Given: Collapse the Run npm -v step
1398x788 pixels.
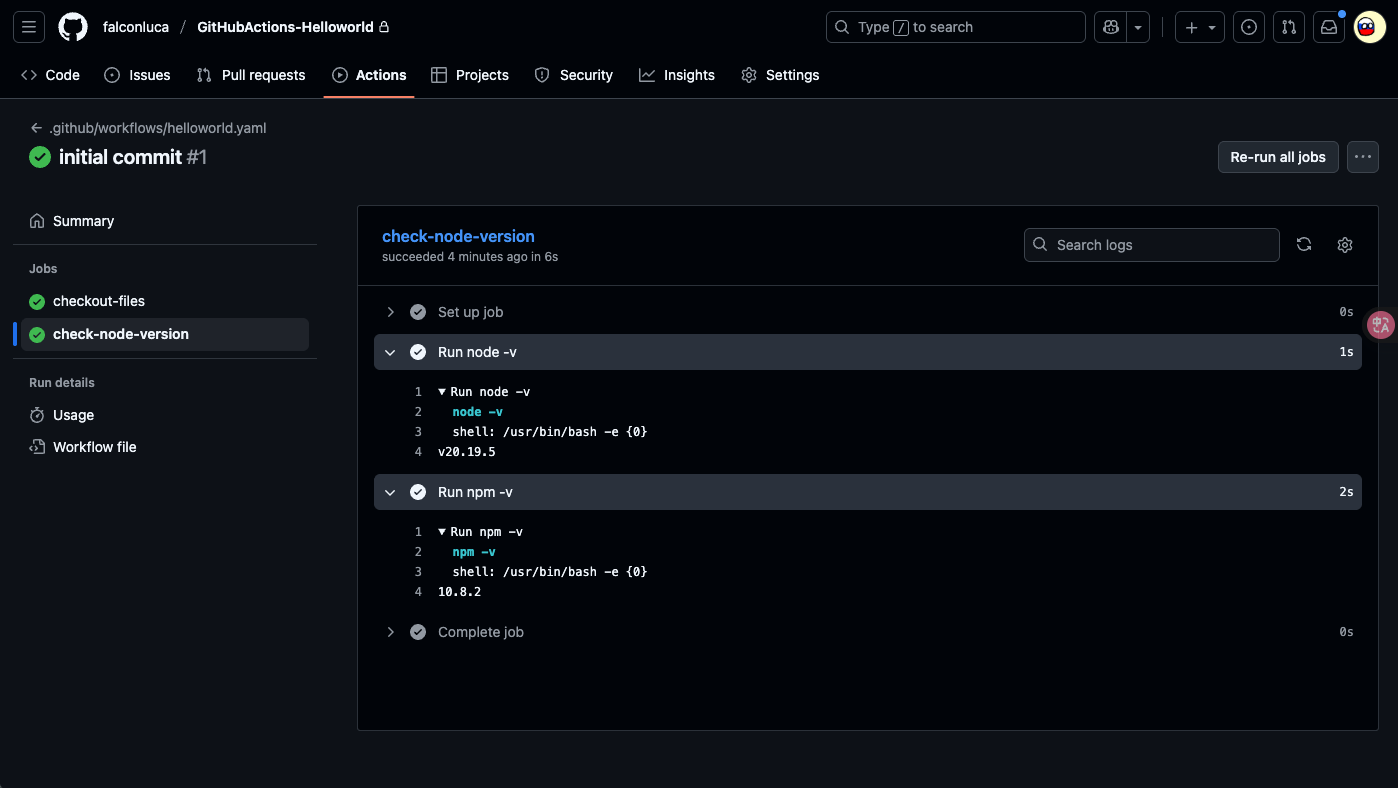Looking at the screenshot, I should (391, 492).
